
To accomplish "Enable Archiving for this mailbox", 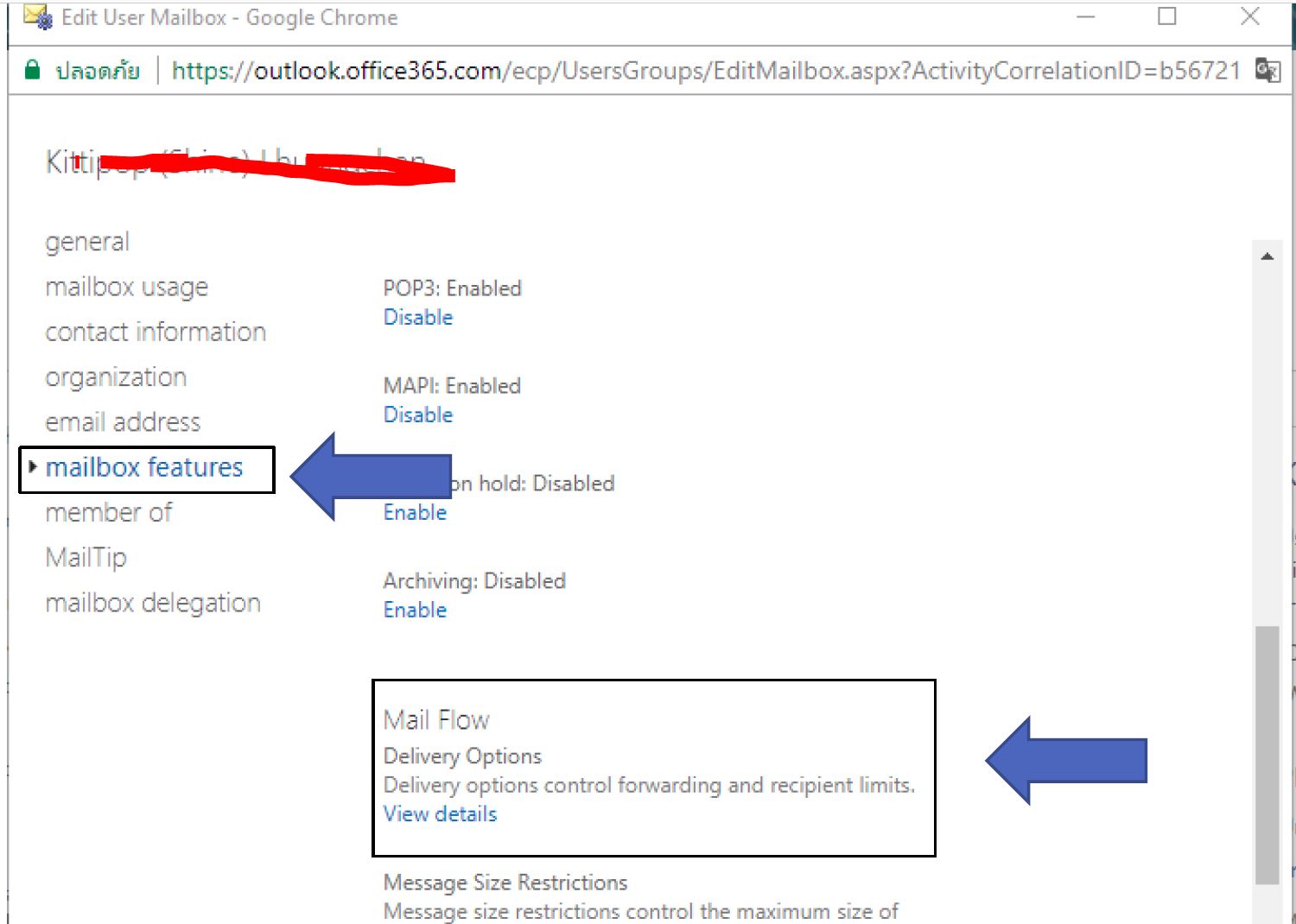I will (415, 610).
